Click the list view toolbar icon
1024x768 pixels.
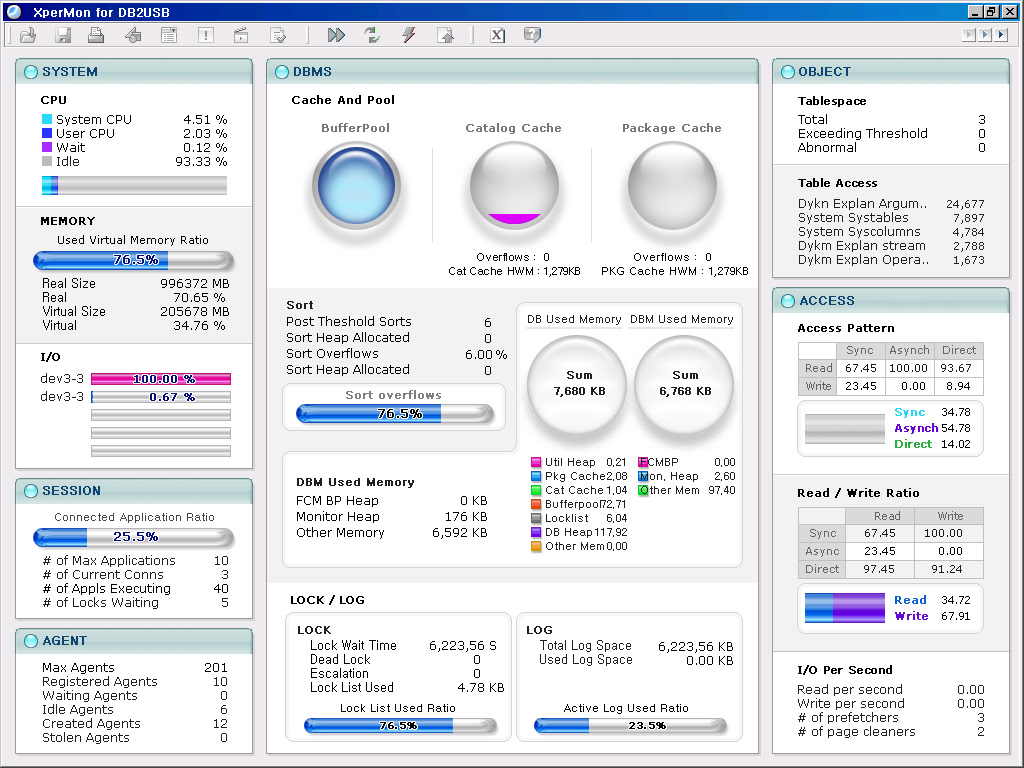[169, 35]
